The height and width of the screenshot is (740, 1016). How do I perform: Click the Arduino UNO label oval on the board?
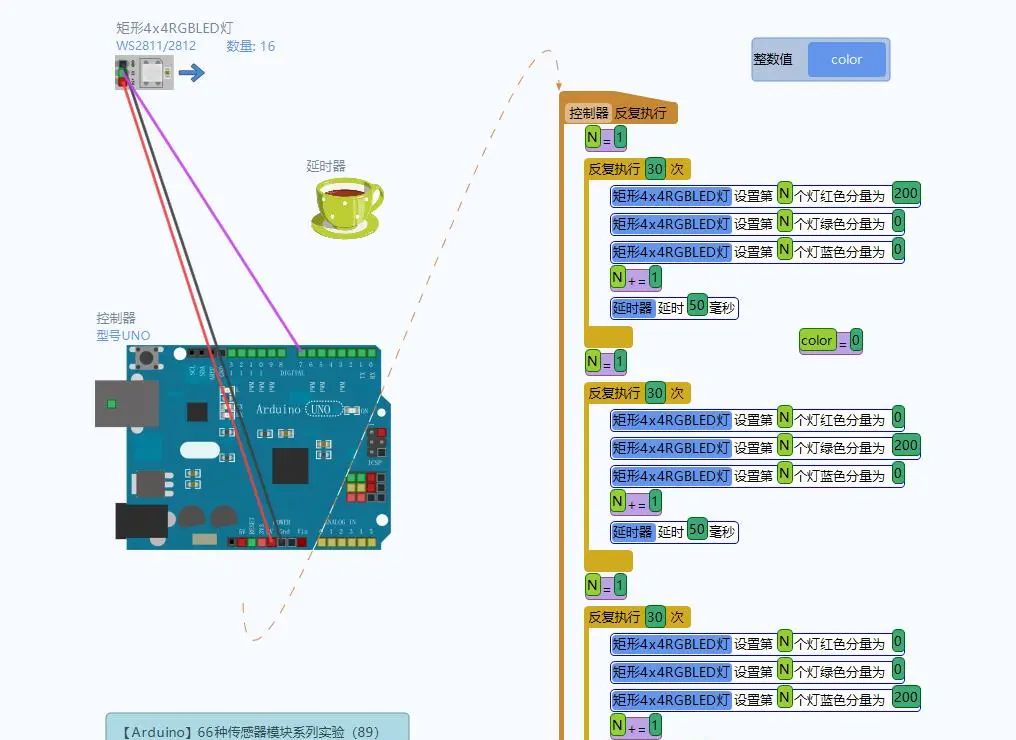pyautogui.click(x=323, y=409)
